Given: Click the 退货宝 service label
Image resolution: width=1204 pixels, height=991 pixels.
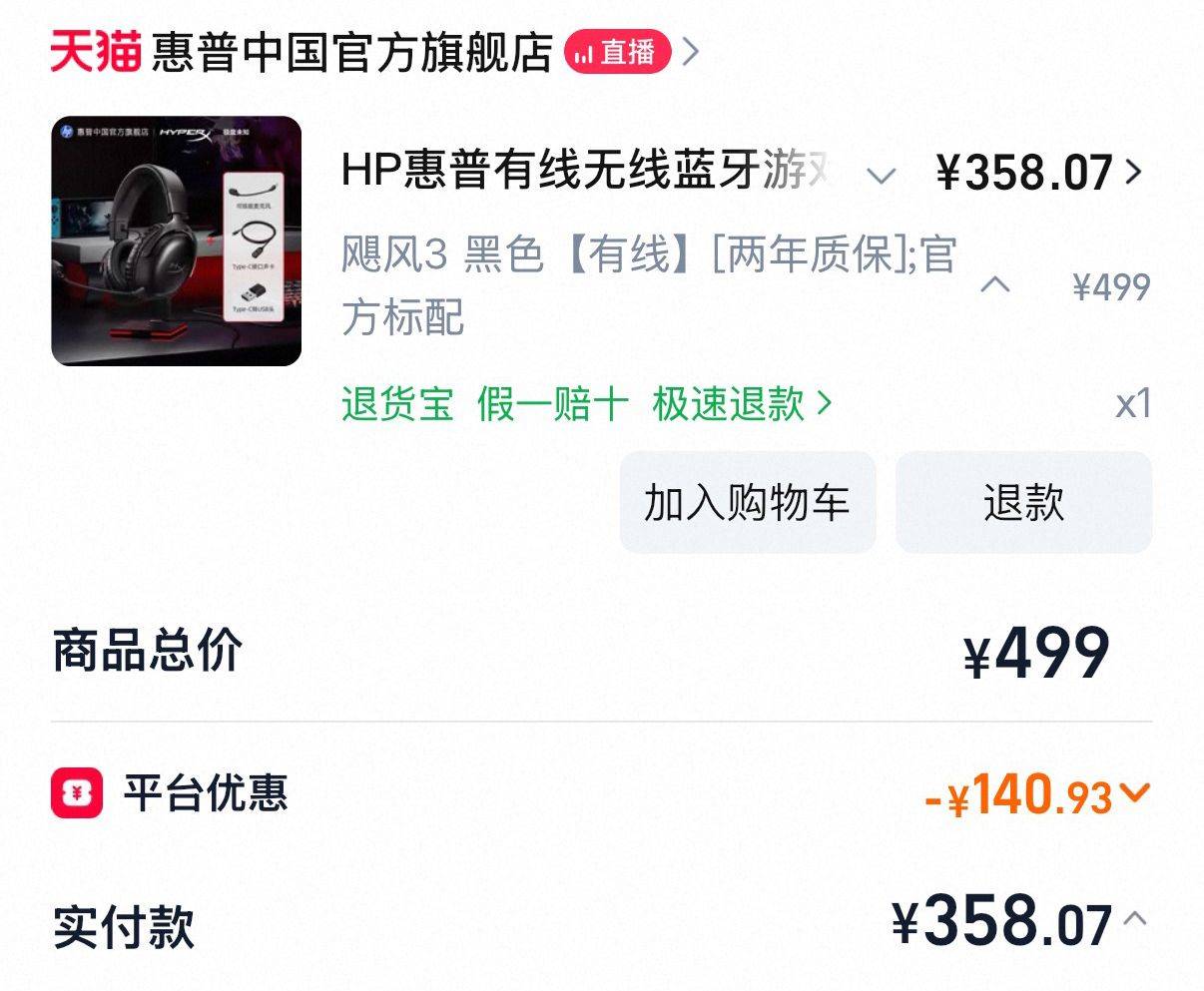Looking at the screenshot, I should (397, 404).
